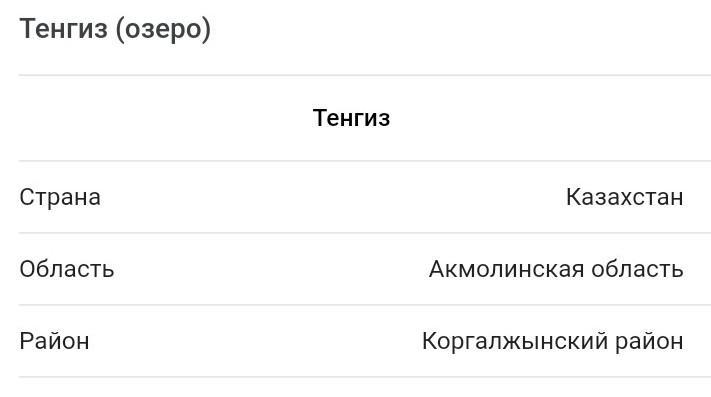
Task: Click the page title Тенгиз (озеро)
Action: coord(115,29)
